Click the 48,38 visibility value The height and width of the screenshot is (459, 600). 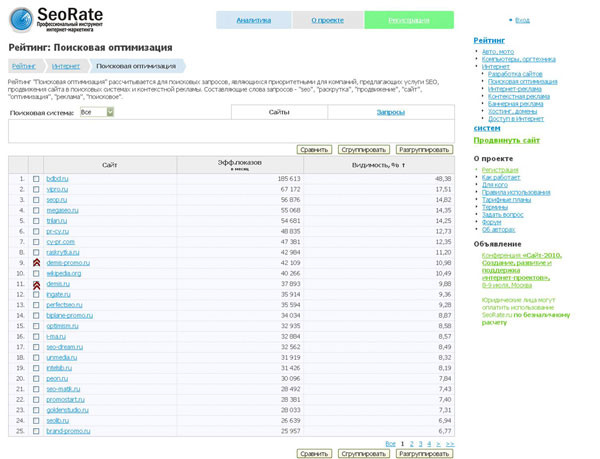pyautogui.click(x=443, y=179)
